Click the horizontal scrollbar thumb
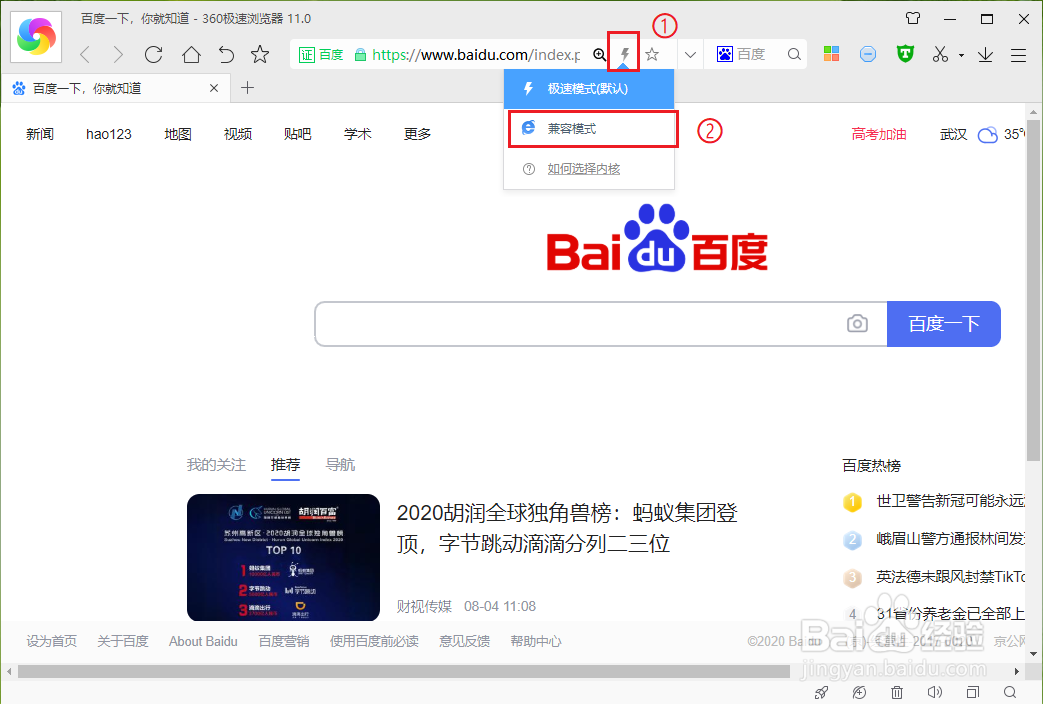This screenshot has height=704, width=1043. tap(404, 671)
